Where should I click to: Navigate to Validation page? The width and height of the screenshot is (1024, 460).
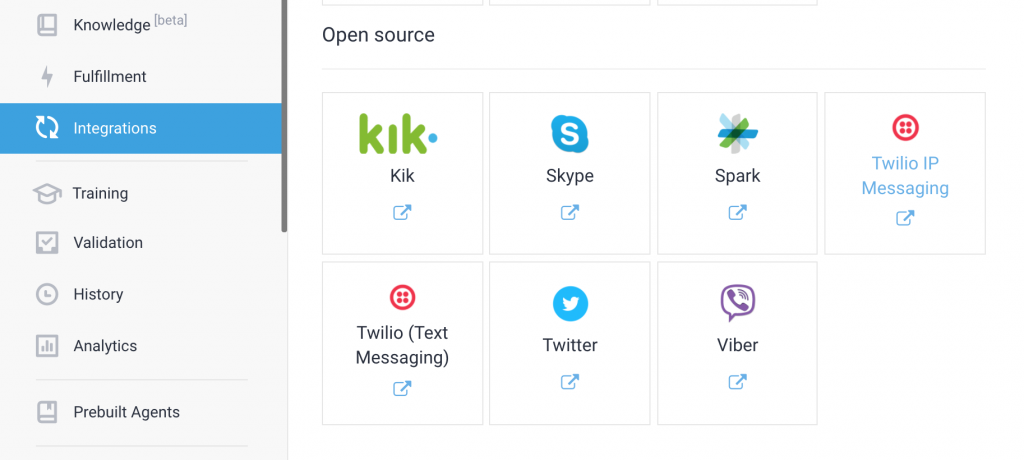click(x=108, y=243)
